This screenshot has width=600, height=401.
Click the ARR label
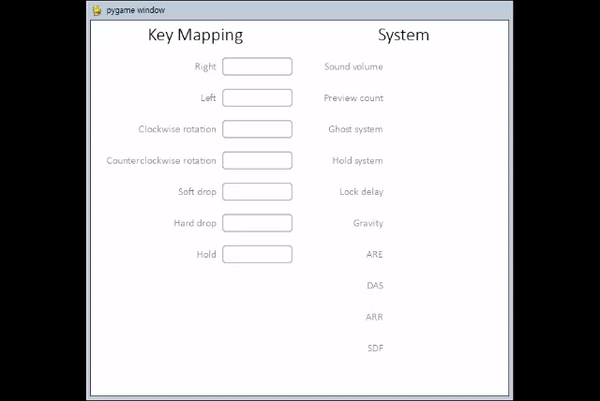point(374,317)
